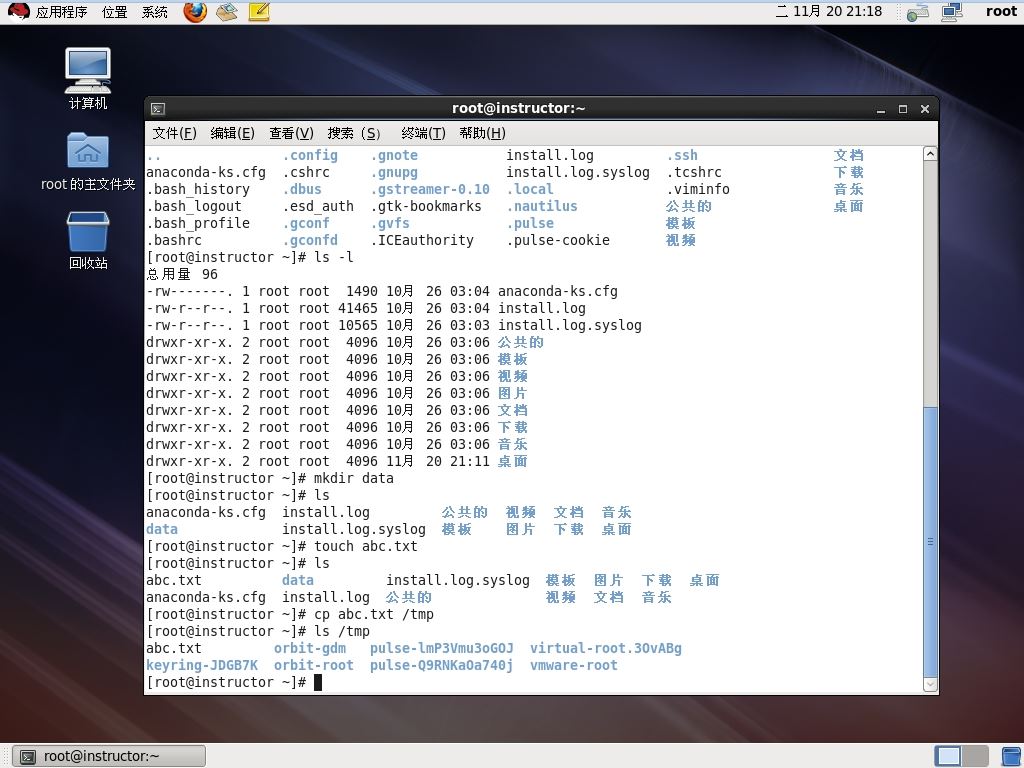
Task: Open the 位置 places menu
Action: pyautogui.click(x=114, y=12)
